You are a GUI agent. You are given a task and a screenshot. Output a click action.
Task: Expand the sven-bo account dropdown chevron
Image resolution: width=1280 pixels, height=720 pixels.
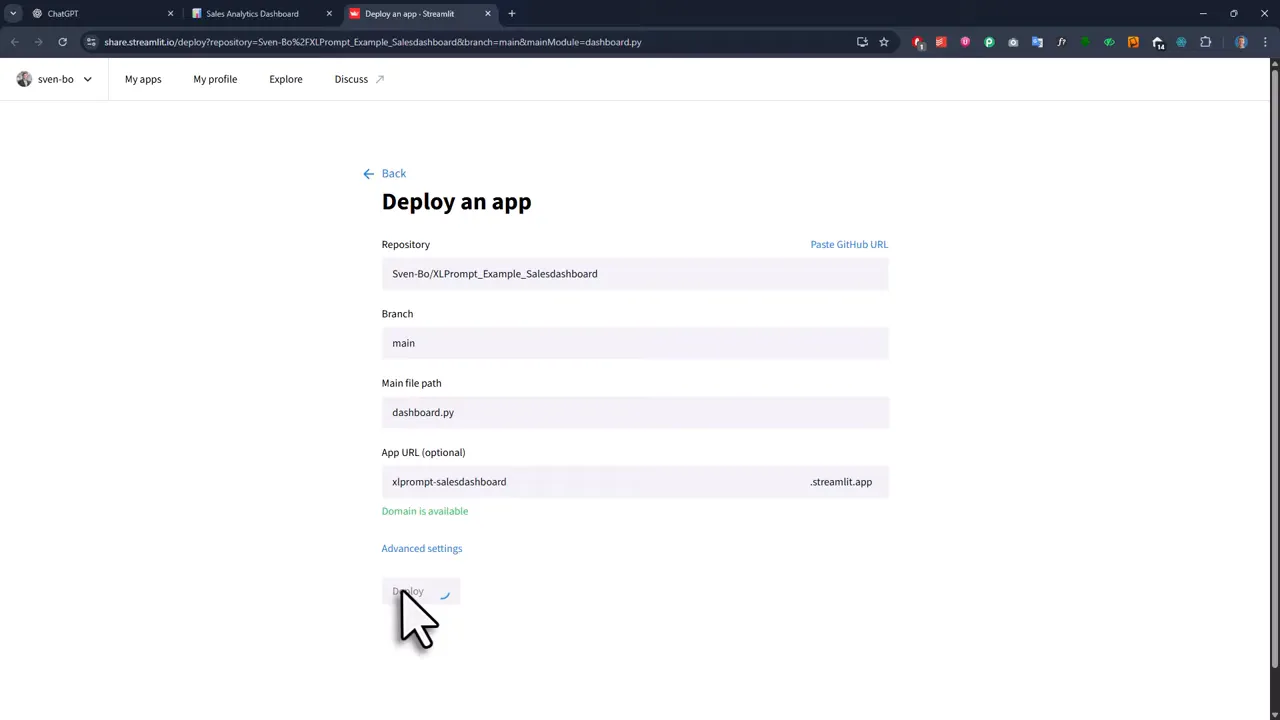[x=87, y=79]
